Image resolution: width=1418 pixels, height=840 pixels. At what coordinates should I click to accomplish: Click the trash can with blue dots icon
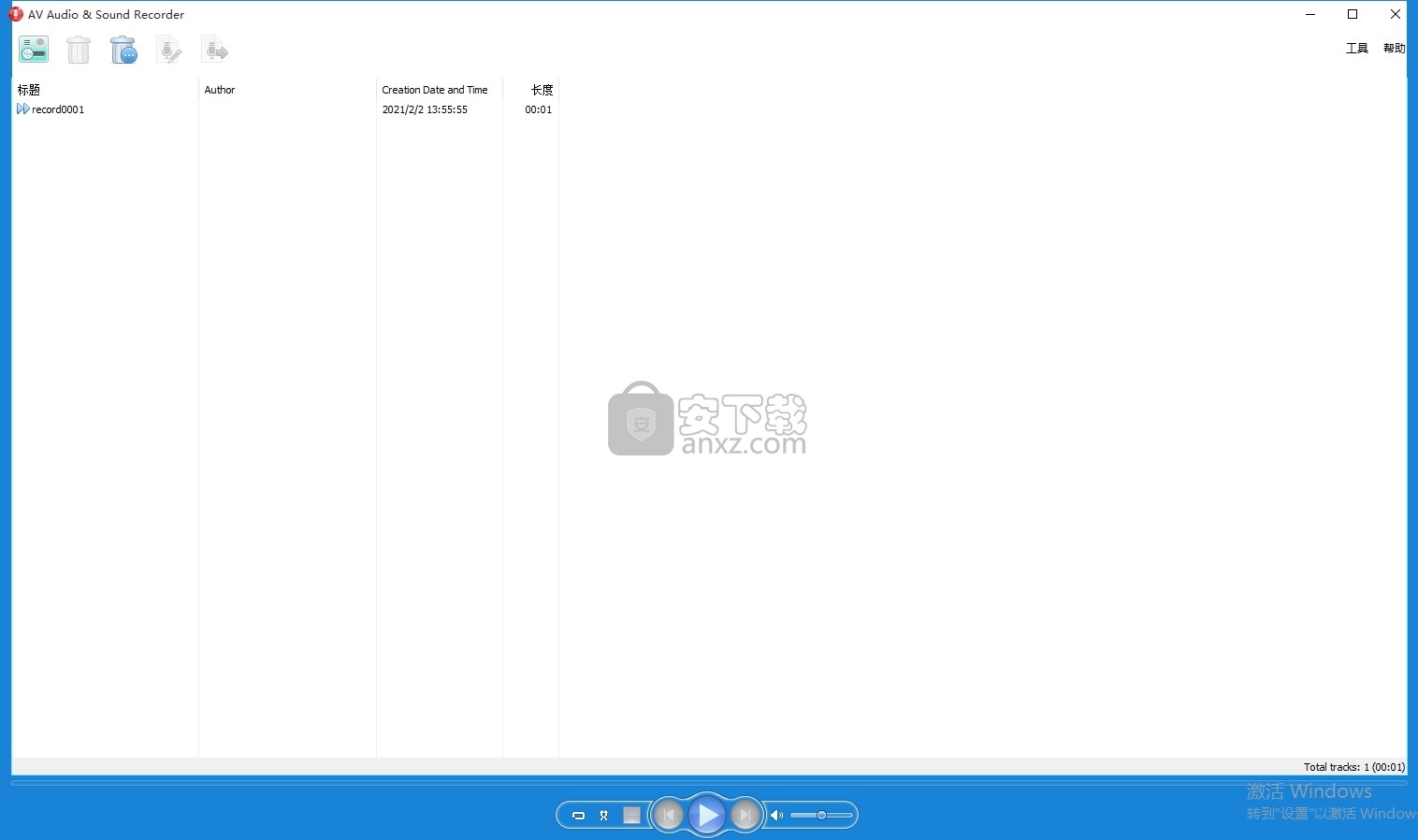click(123, 50)
